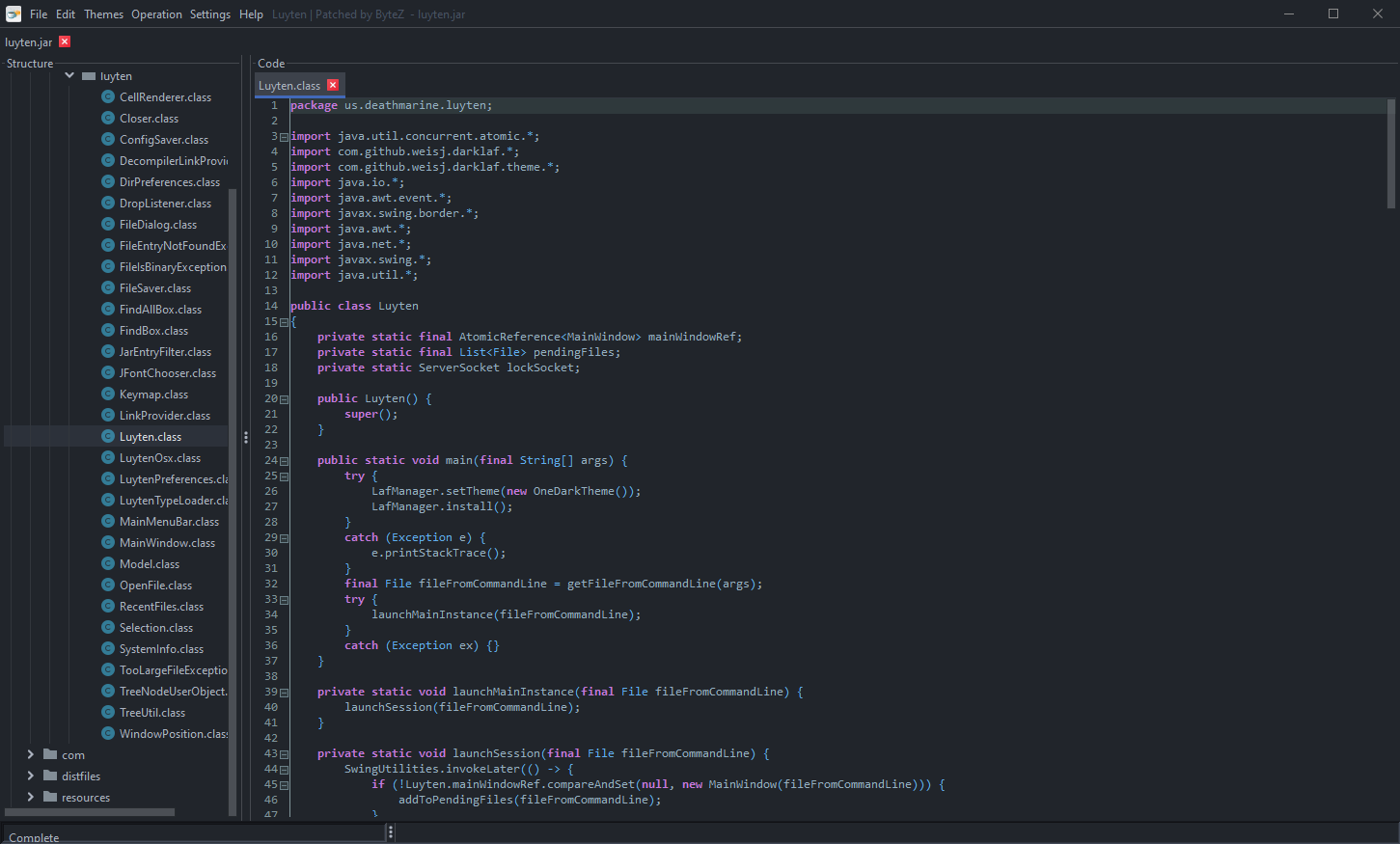This screenshot has height=844, width=1400.
Task: Select MainWindow.class in the tree
Action: point(167,543)
